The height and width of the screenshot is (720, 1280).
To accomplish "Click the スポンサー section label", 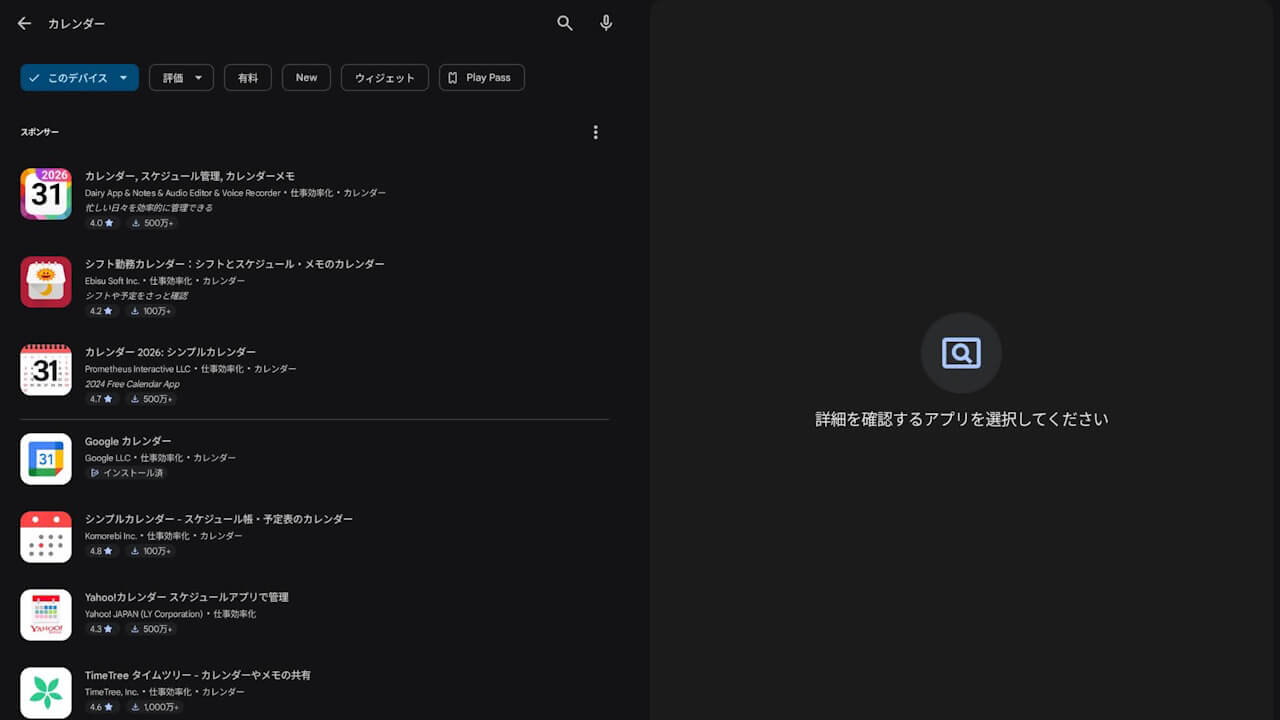I will tap(40, 131).
